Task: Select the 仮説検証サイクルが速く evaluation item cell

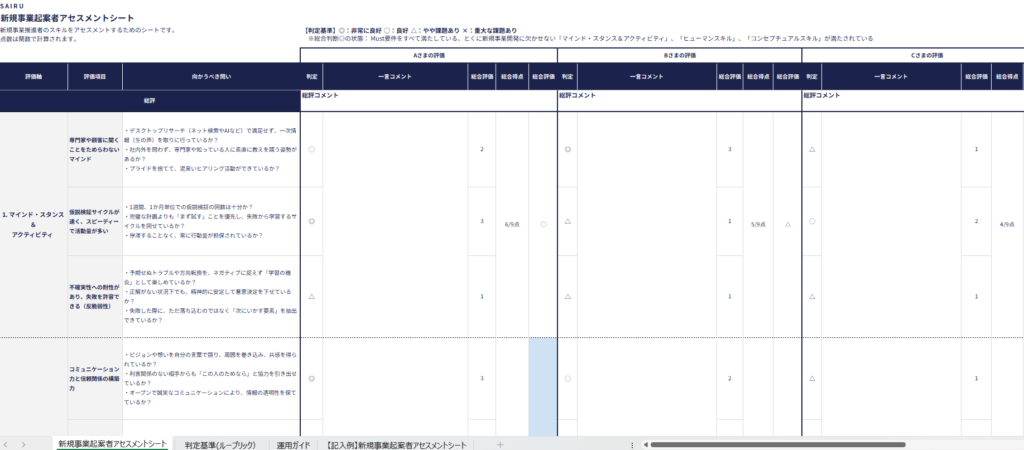Action: pos(95,221)
